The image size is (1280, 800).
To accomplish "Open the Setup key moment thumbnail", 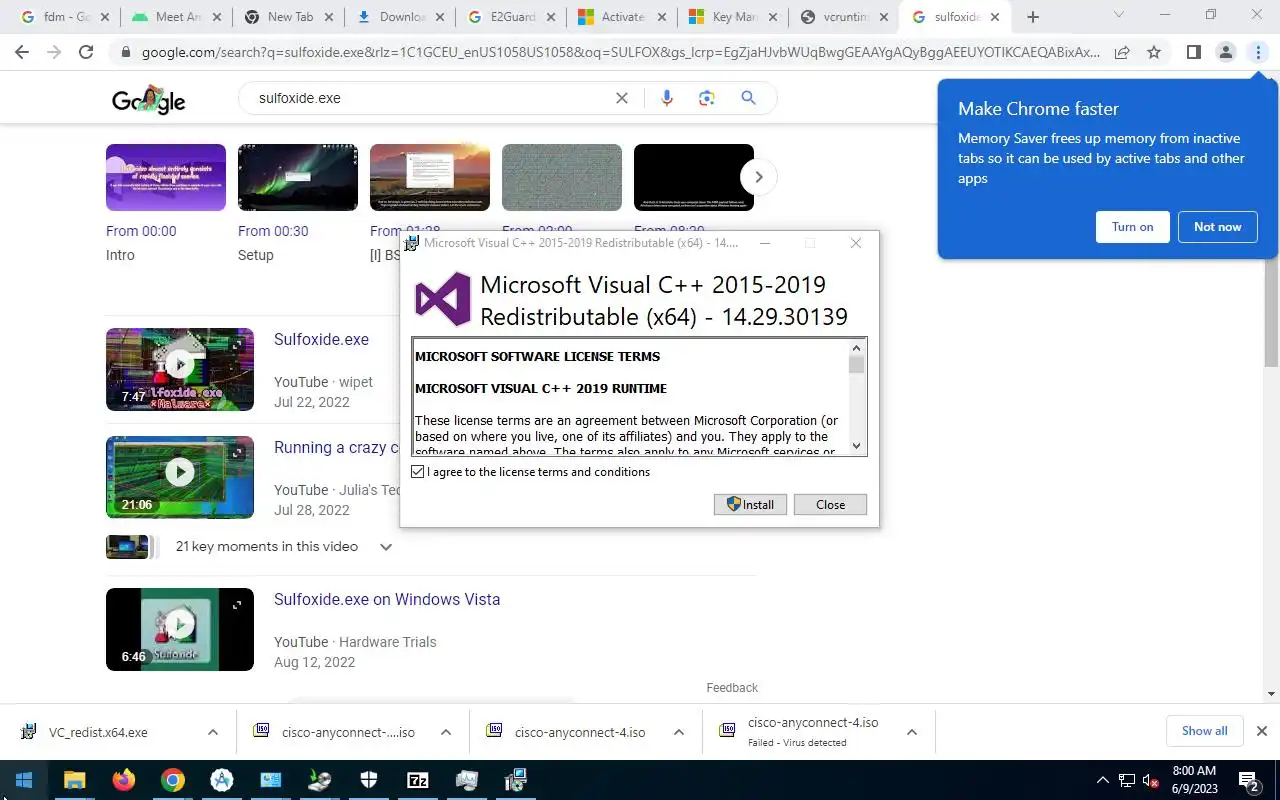I will coord(298,177).
